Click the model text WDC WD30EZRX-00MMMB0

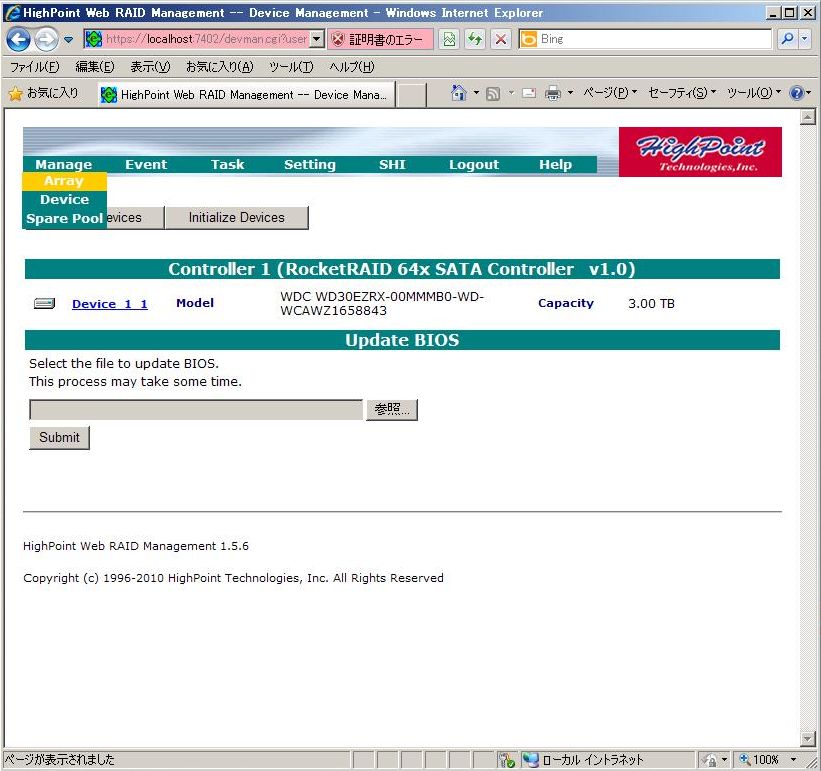[382, 303]
